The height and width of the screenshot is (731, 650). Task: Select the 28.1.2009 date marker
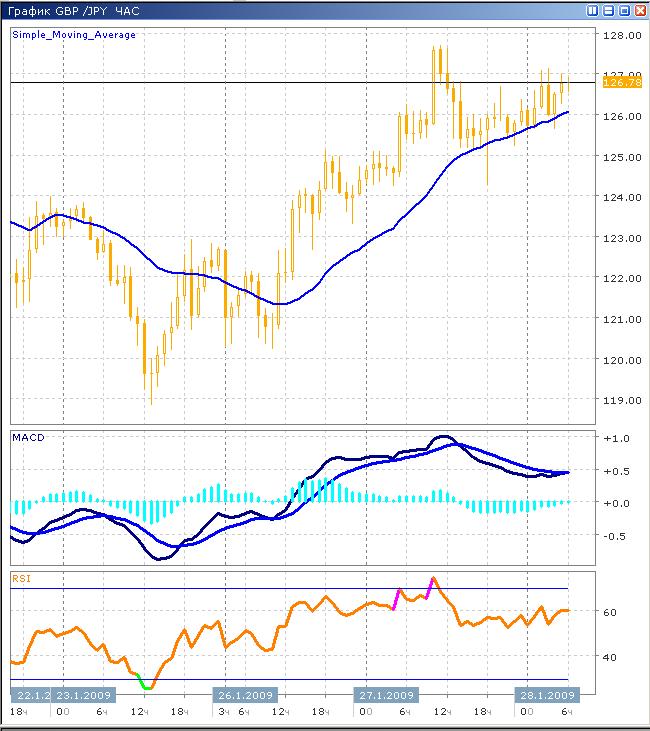545,696
